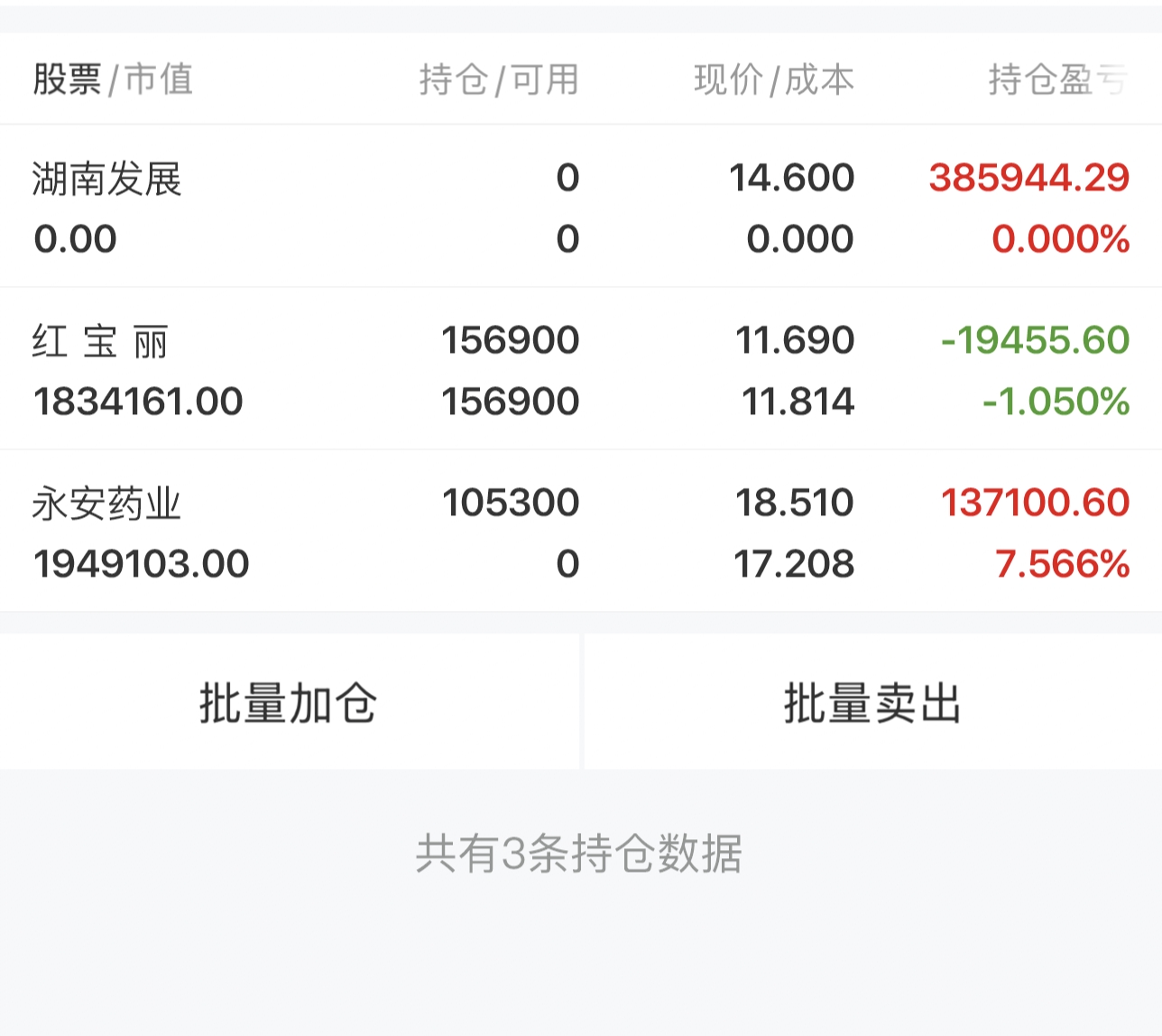This screenshot has width=1162, height=1036.
Task: Click the 14.600 current price
Action: [792, 178]
